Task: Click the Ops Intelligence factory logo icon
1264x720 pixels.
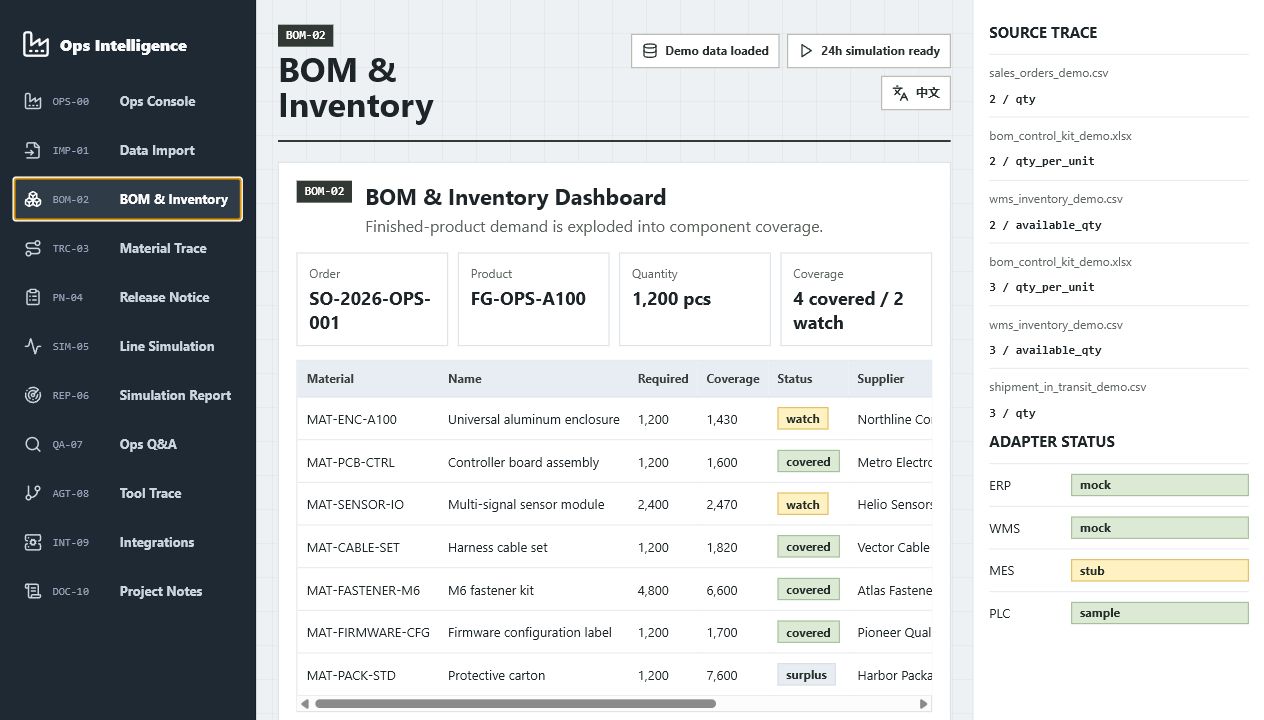Action: pyautogui.click(x=36, y=44)
